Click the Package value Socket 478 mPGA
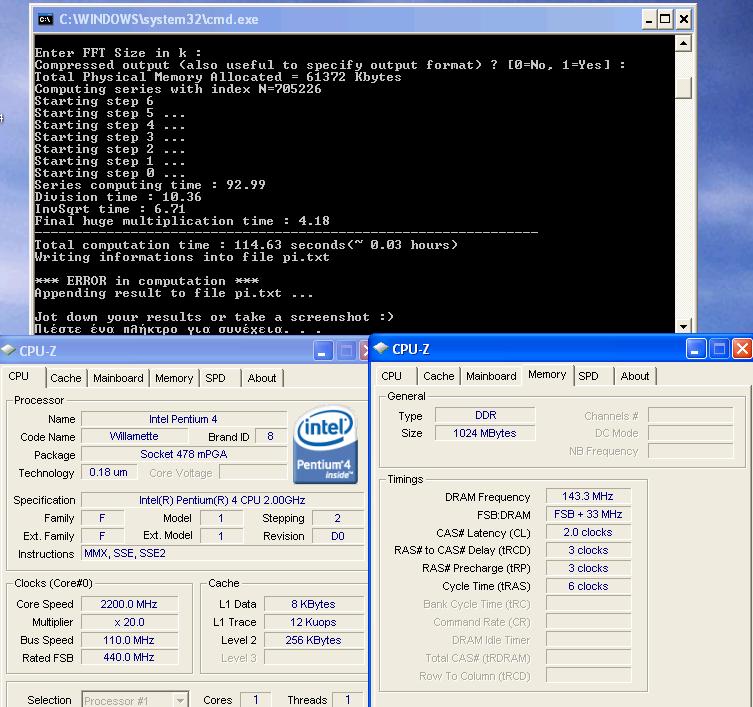Screen dimensions: 753x707 click(x=184, y=454)
